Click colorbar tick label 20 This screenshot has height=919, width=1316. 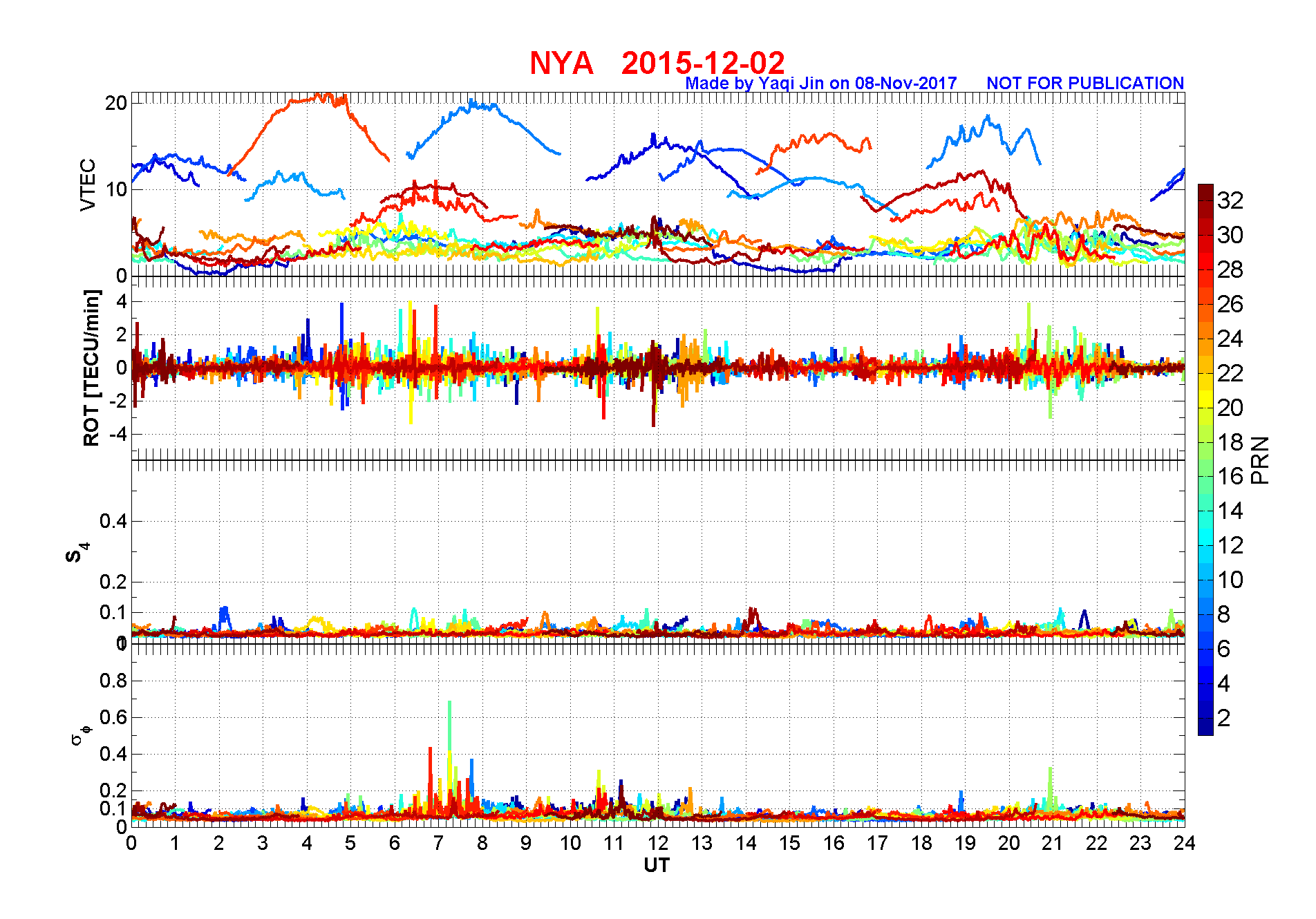coord(1230,408)
